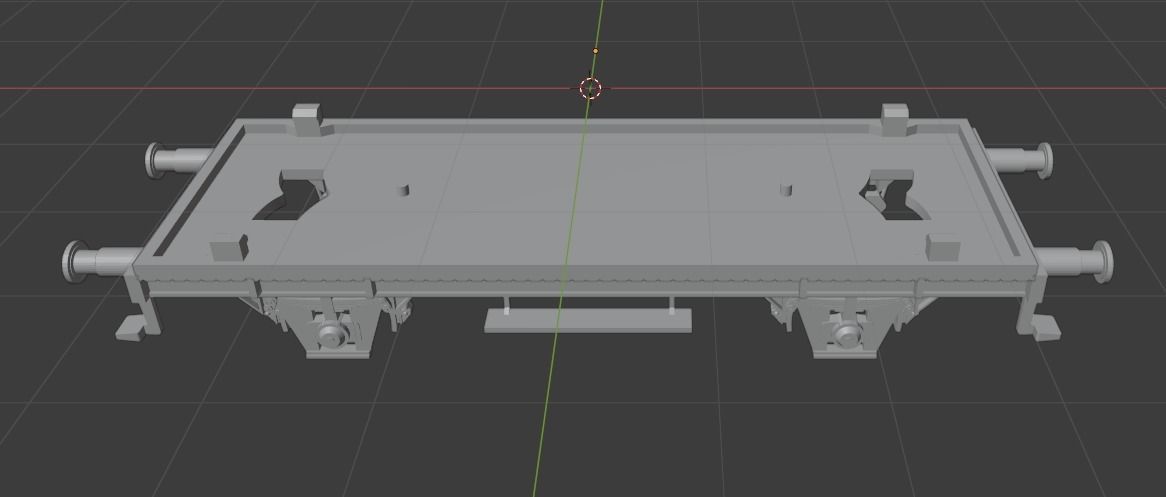Click the right cylindrical peg on the deck
The image size is (1166, 497).
pos(786,189)
